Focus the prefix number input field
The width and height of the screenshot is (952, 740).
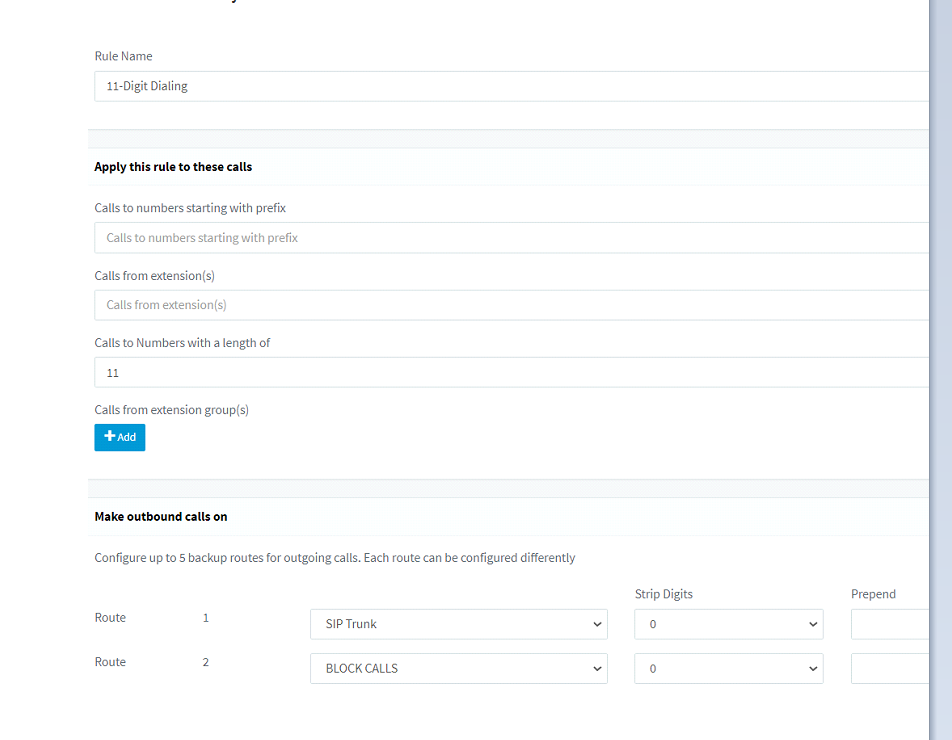pos(510,238)
